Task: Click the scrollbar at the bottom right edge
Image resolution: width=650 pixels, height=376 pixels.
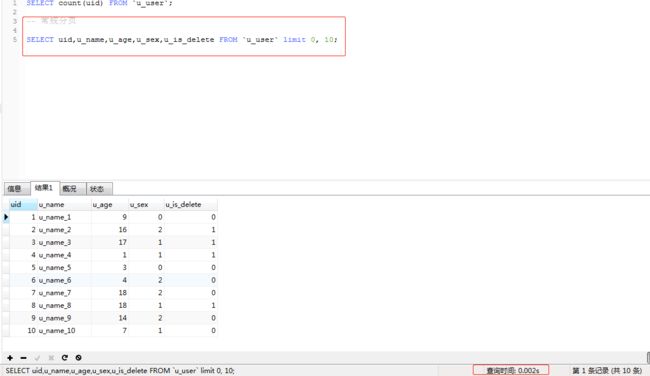Action: pos(648,357)
